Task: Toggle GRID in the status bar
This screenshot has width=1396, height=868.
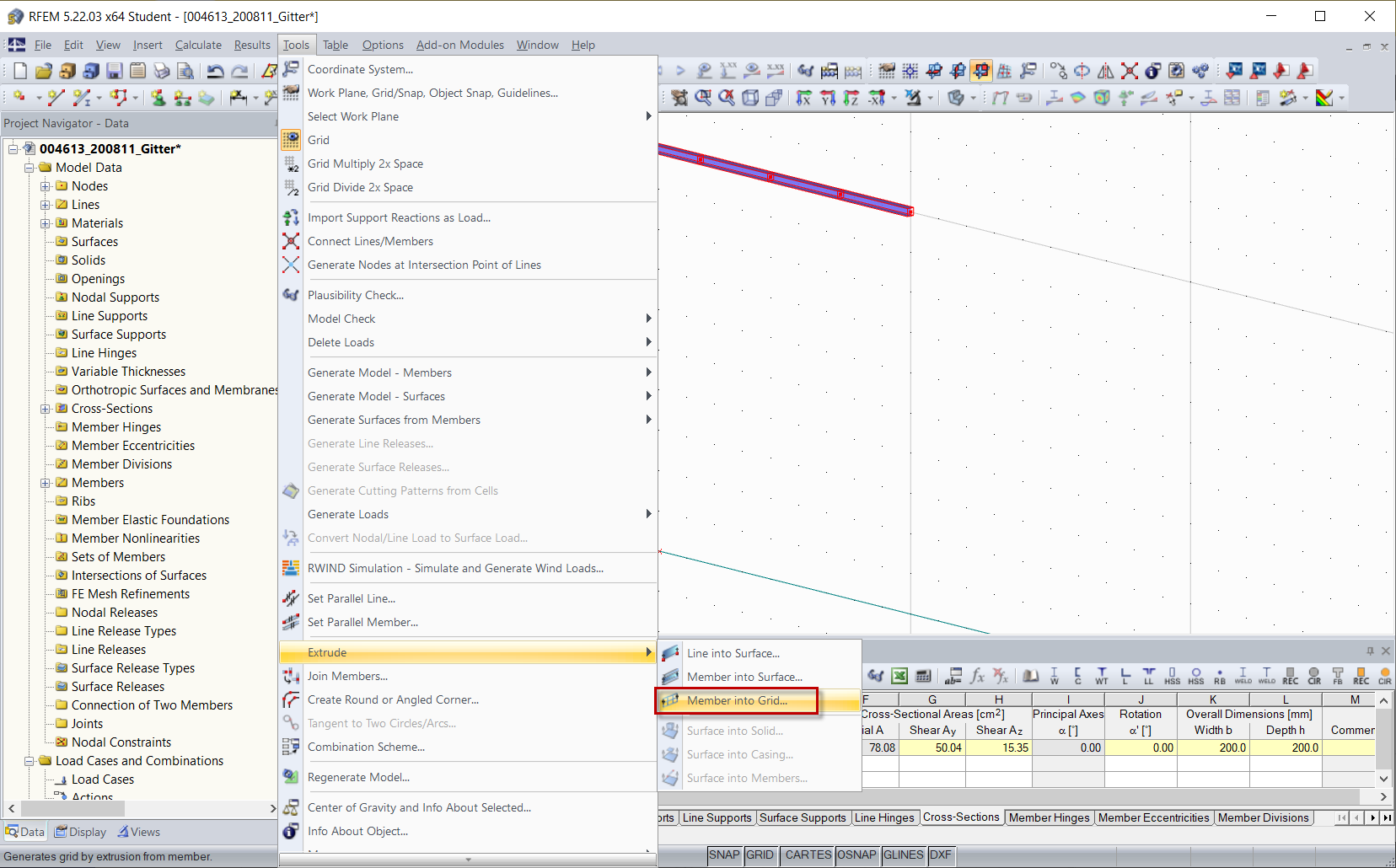Action: [x=760, y=855]
